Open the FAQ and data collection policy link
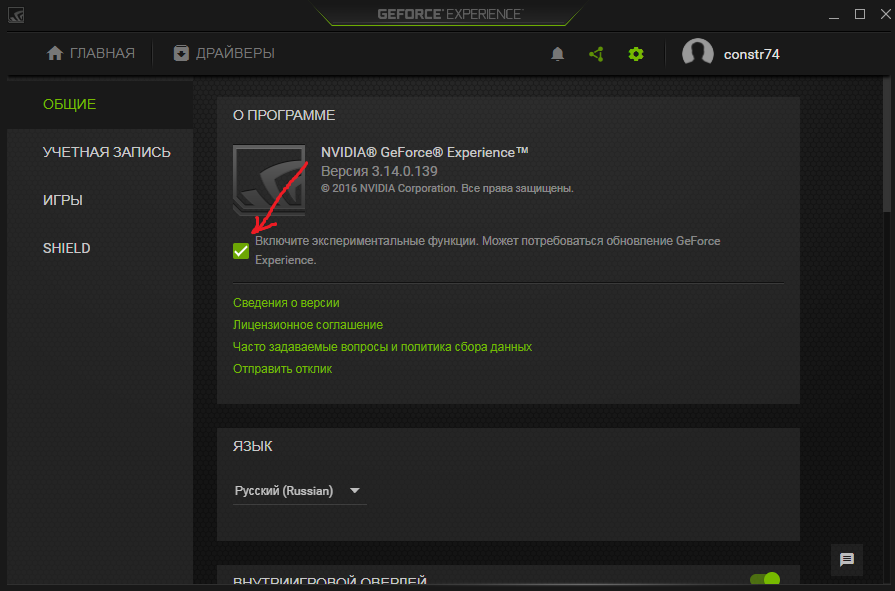Viewport: 895px width, 591px height. coord(382,347)
